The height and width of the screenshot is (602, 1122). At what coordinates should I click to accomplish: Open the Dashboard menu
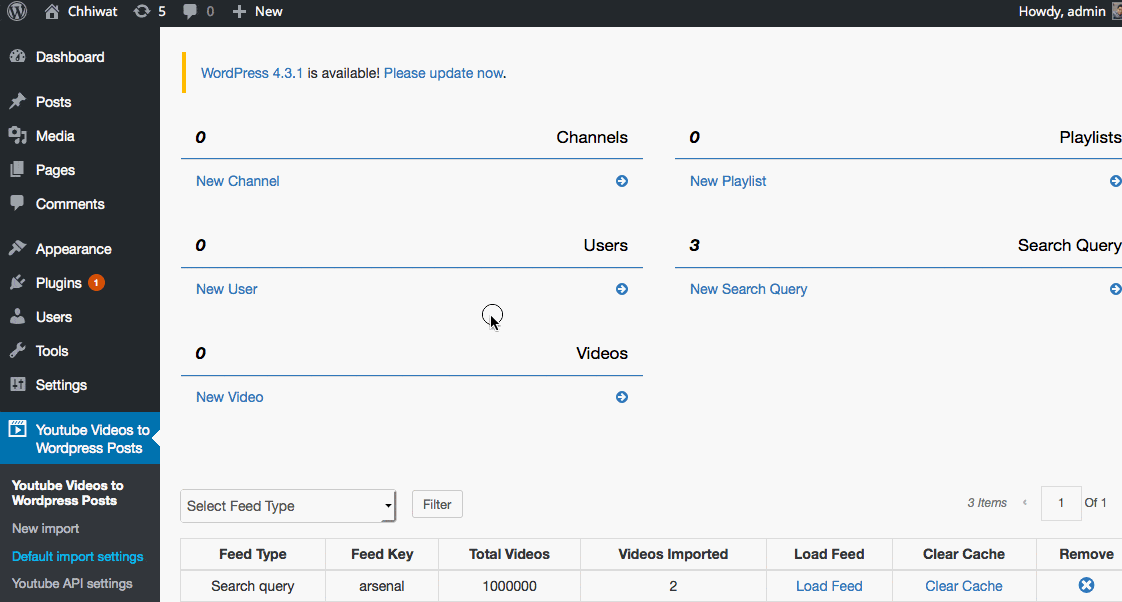[70, 57]
